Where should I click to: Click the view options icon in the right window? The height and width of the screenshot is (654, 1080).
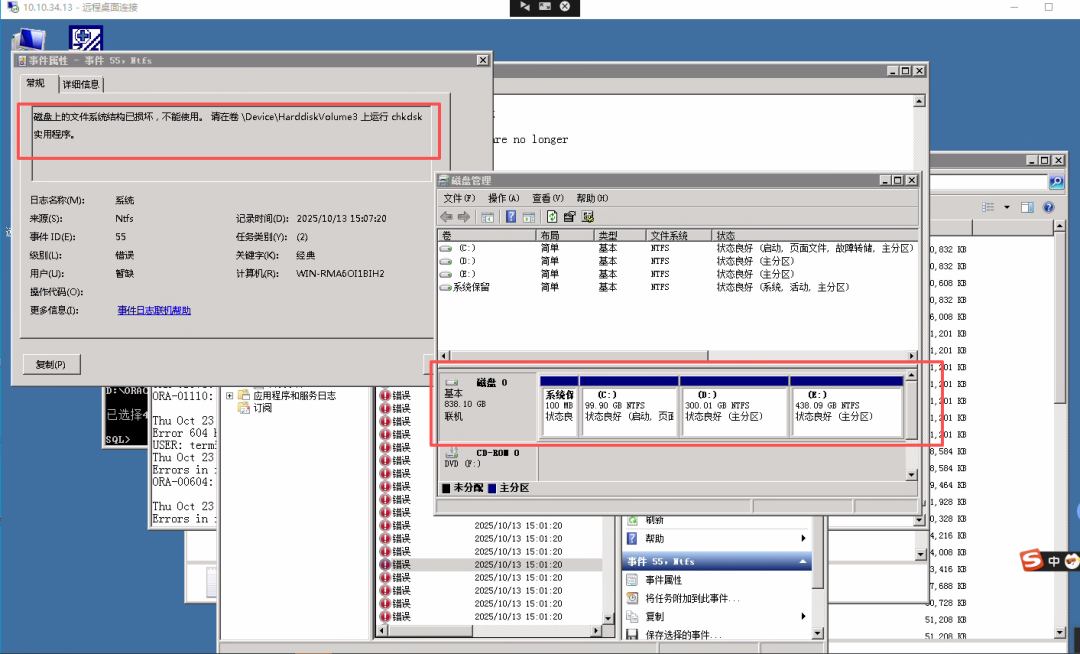click(988, 207)
